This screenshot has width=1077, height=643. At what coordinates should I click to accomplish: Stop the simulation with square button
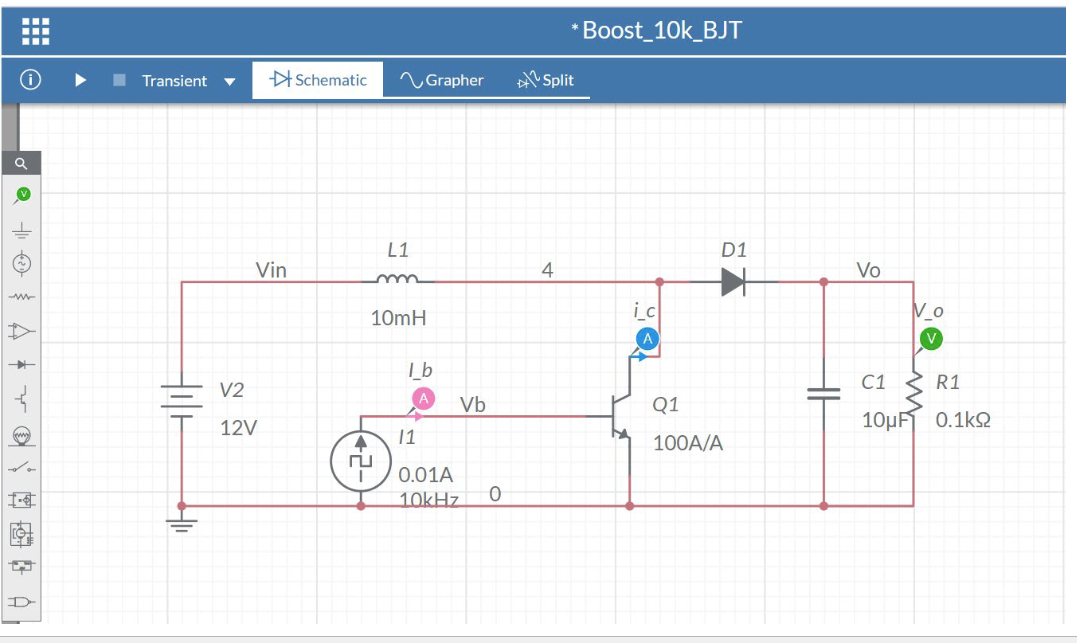pos(120,80)
